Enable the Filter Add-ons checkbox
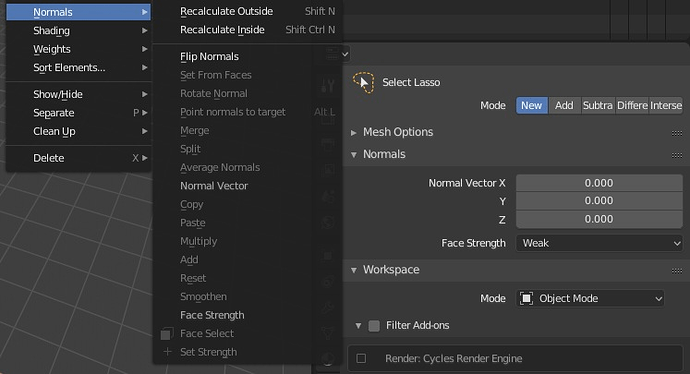Viewport: 690px width, 374px height. [374, 326]
